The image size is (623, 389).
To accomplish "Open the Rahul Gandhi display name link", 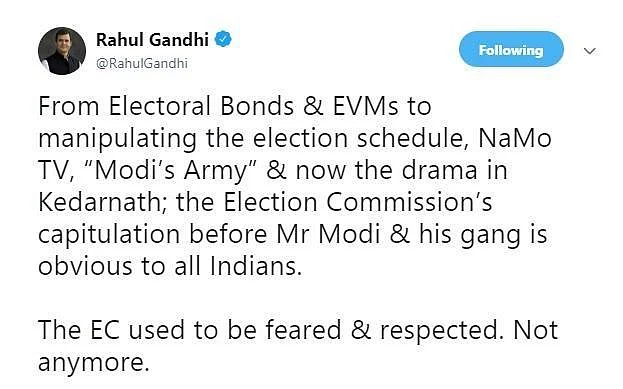I will pyautogui.click(x=152, y=39).
